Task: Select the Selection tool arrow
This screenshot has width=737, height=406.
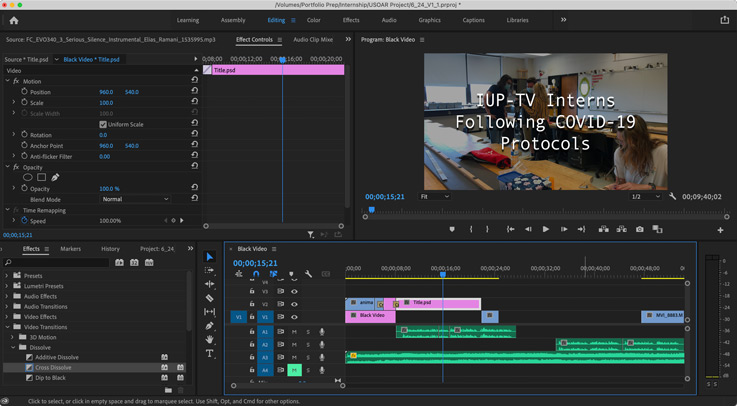Action: pos(210,257)
